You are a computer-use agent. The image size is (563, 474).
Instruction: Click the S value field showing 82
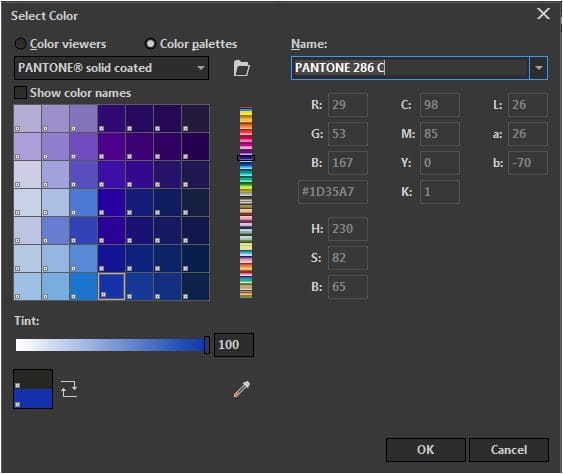tap(348, 258)
